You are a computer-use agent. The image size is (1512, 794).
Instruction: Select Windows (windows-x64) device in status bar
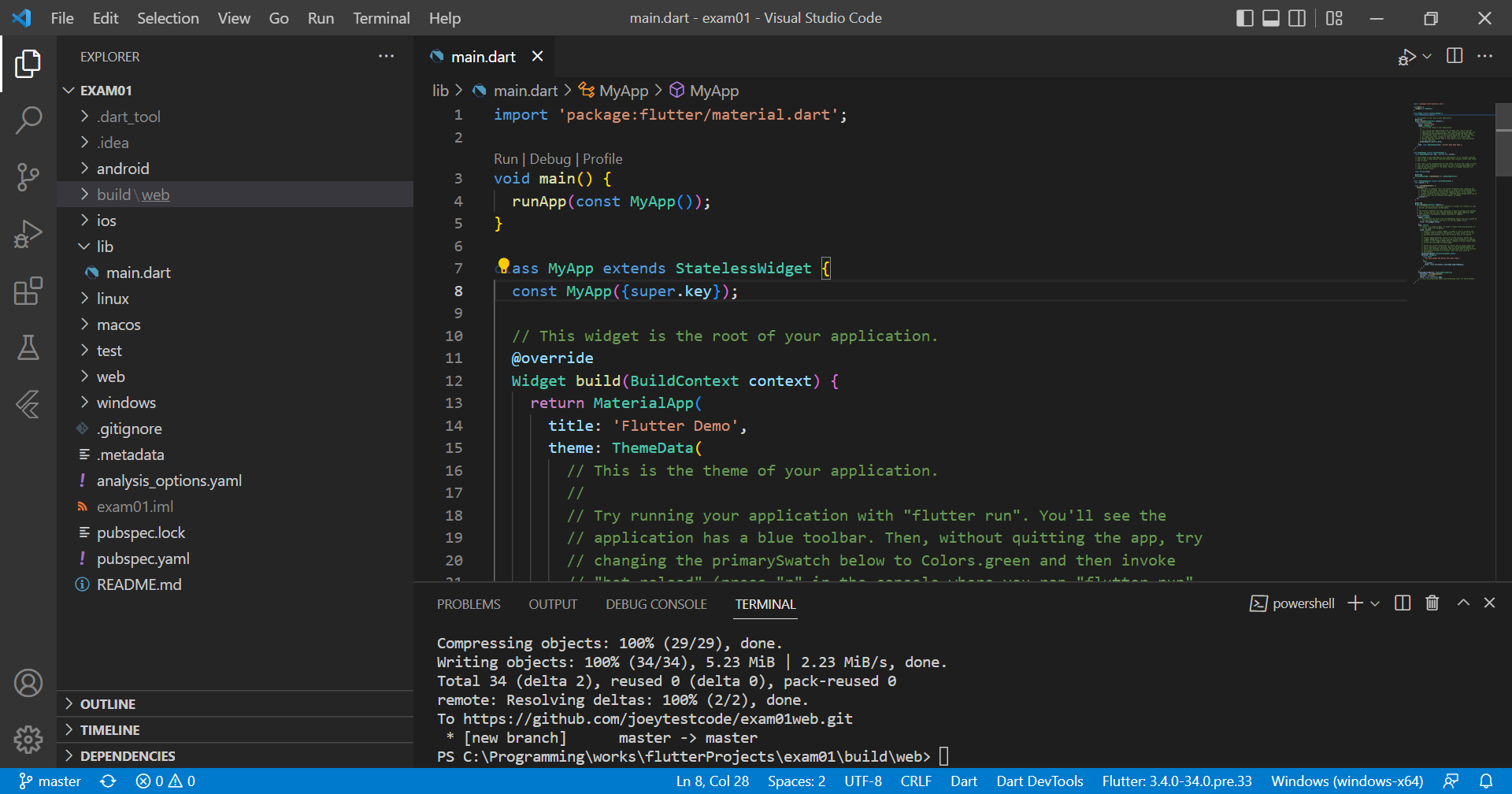(x=1347, y=781)
